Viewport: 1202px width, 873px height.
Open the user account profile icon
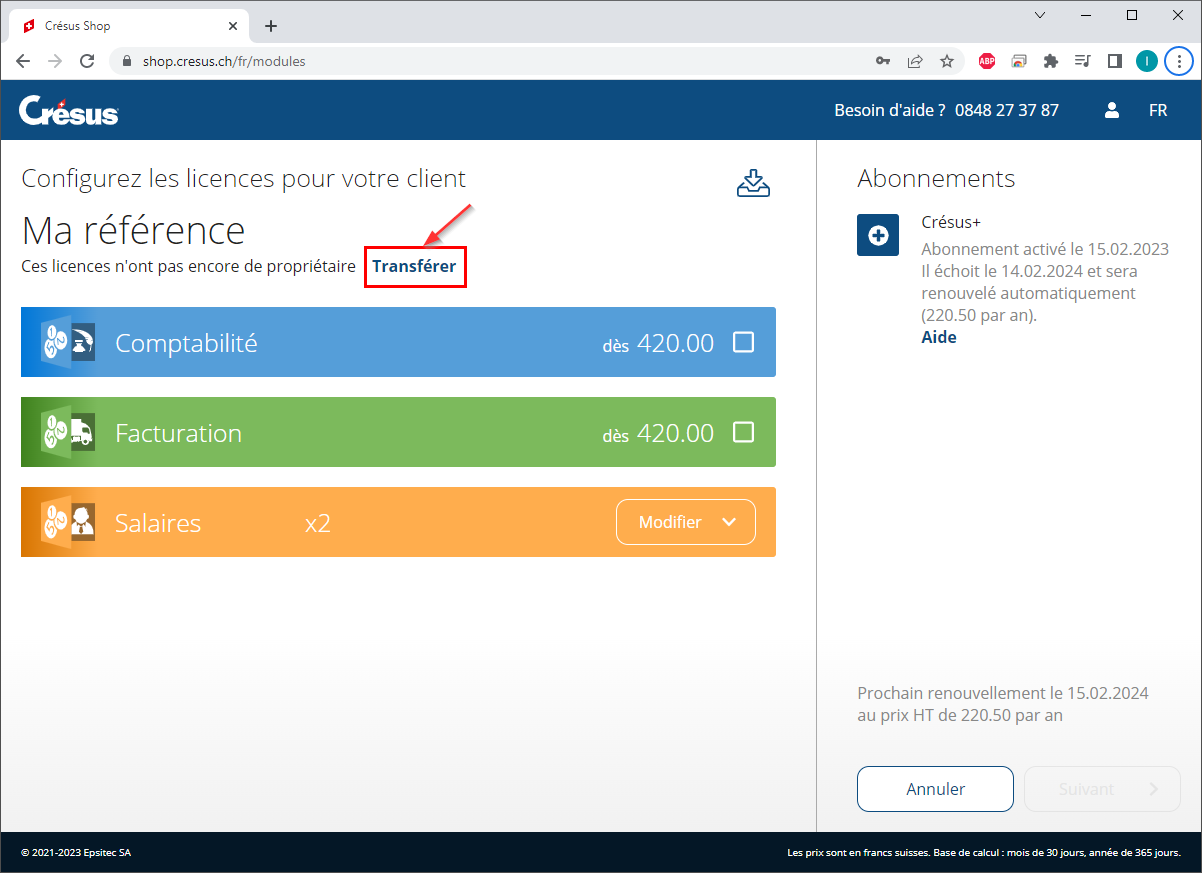click(1111, 110)
